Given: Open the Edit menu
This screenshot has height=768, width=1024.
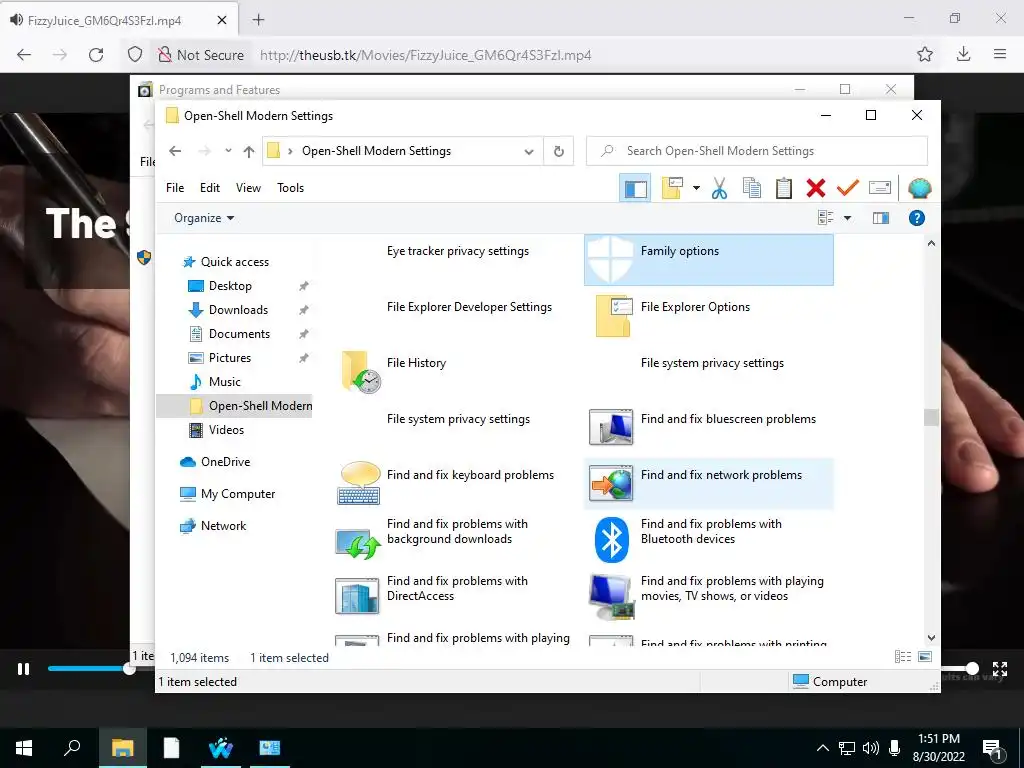Looking at the screenshot, I should [210, 188].
